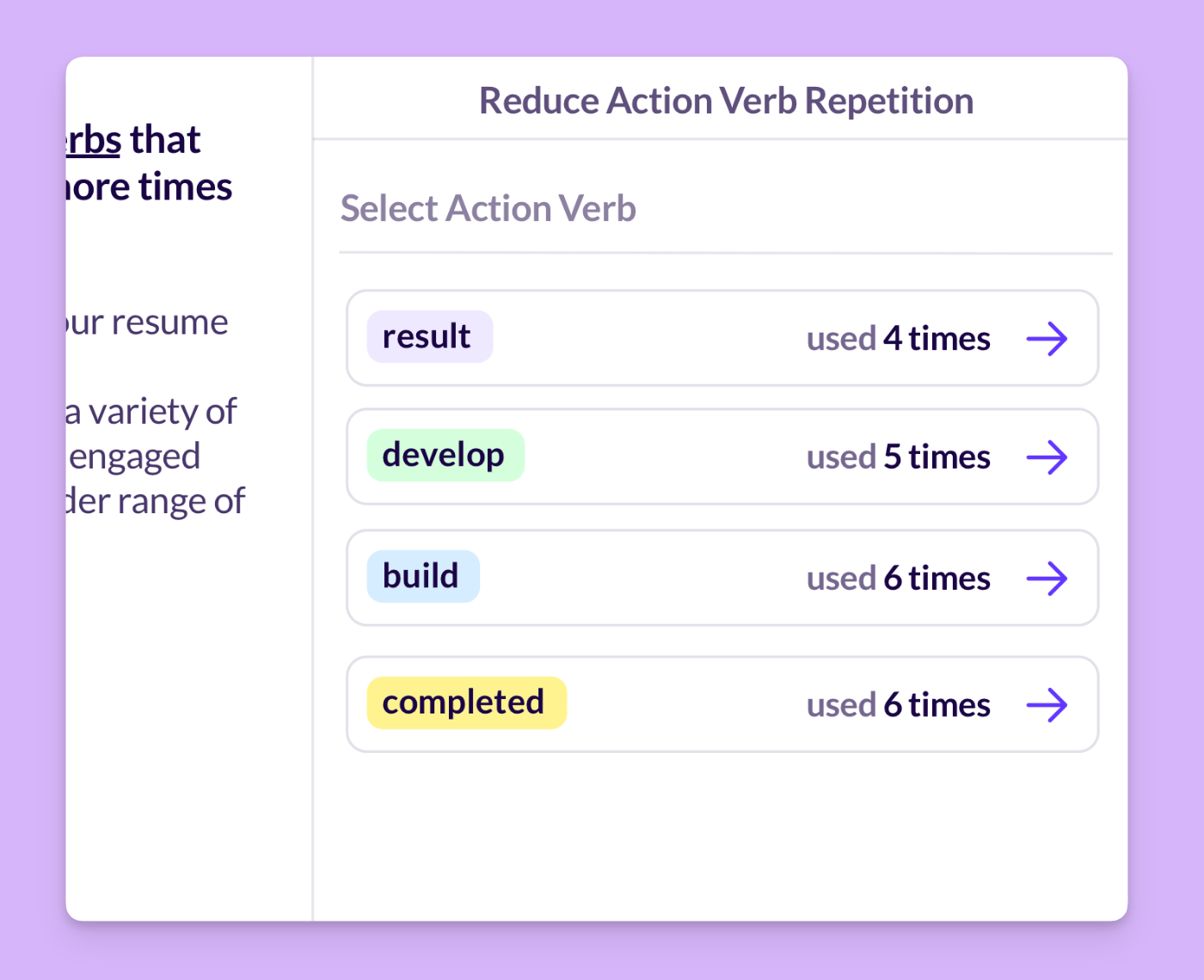Image resolution: width=1204 pixels, height=980 pixels.
Task: Select the green "develop" verb tag
Action: 445,456
